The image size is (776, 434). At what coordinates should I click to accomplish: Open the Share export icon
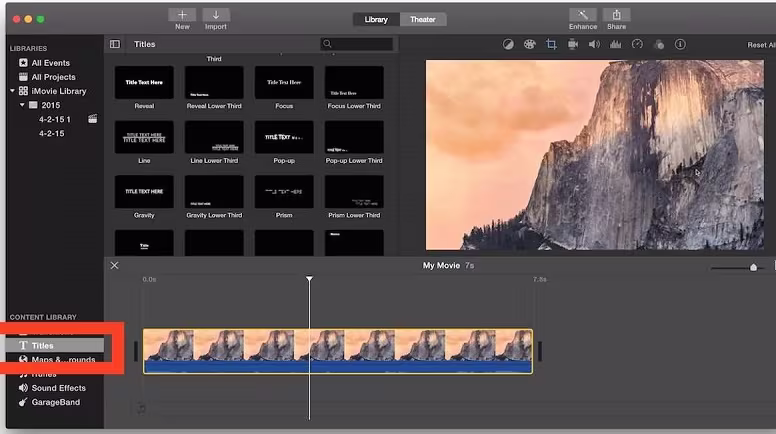(x=616, y=15)
